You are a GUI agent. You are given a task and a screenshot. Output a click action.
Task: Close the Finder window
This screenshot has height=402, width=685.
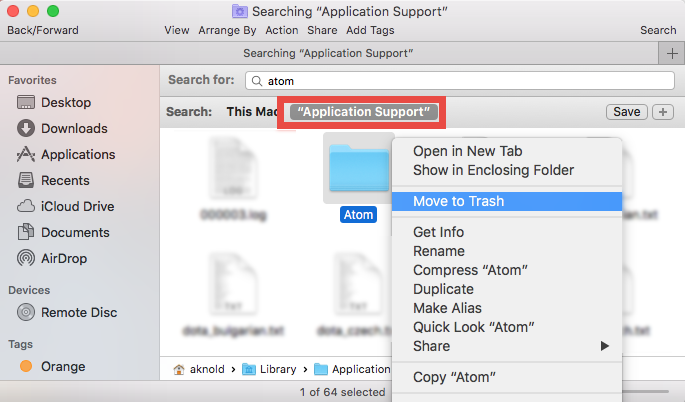coord(13,11)
